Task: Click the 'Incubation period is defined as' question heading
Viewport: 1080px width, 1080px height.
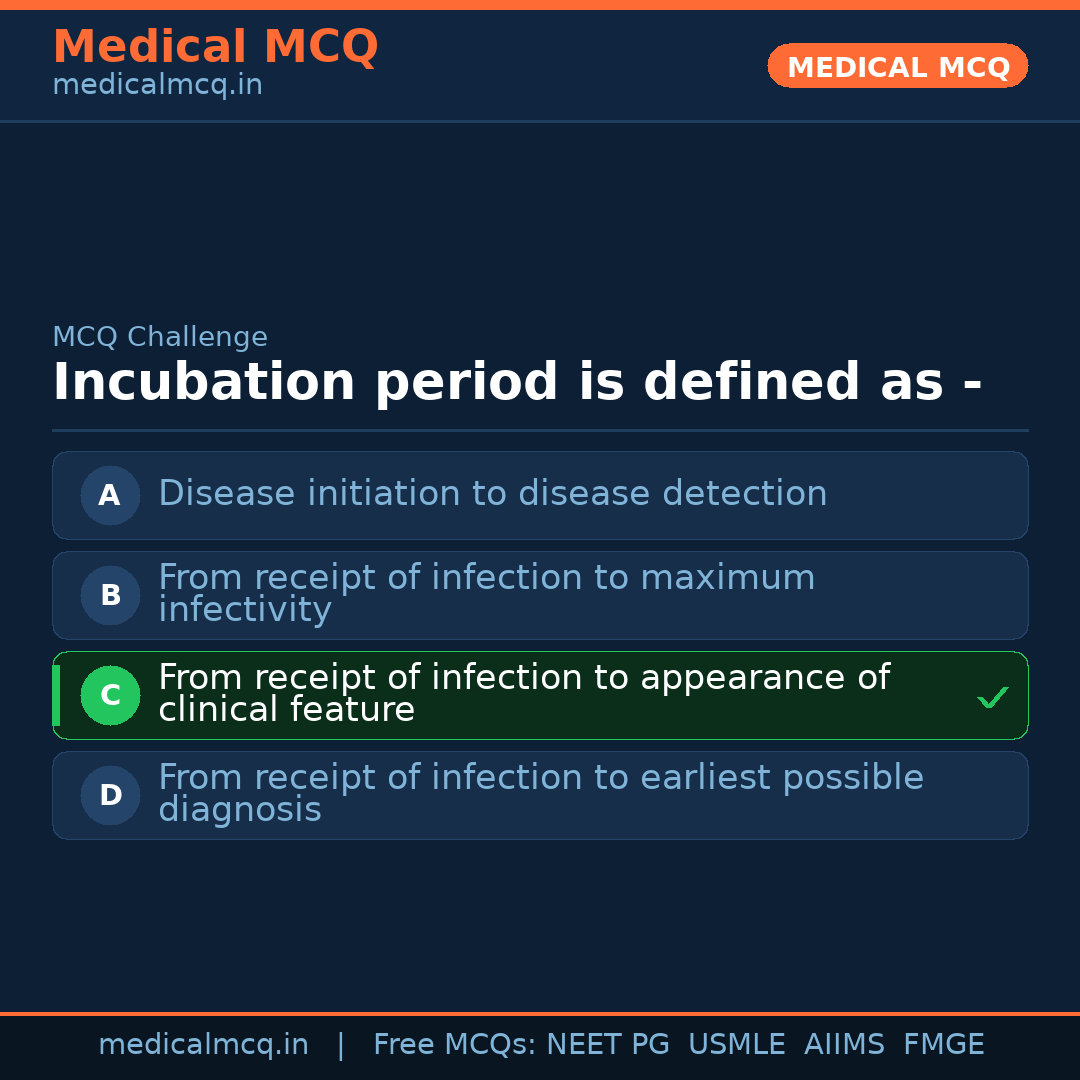Action: pyautogui.click(x=517, y=383)
